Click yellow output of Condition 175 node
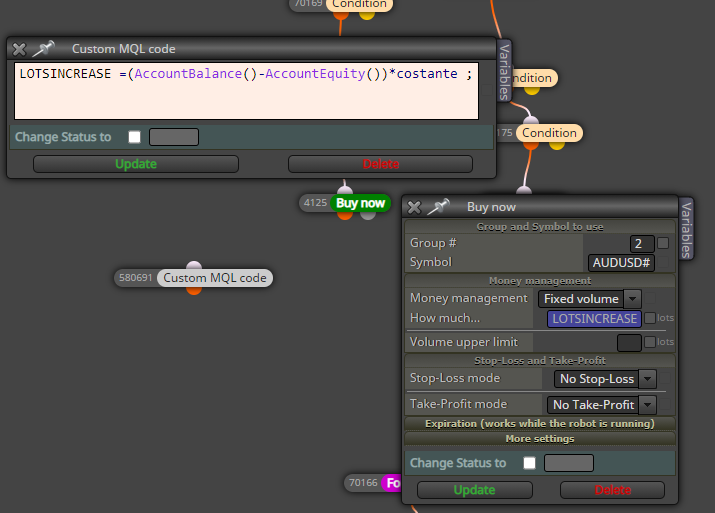715x513 pixels. coord(557,145)
